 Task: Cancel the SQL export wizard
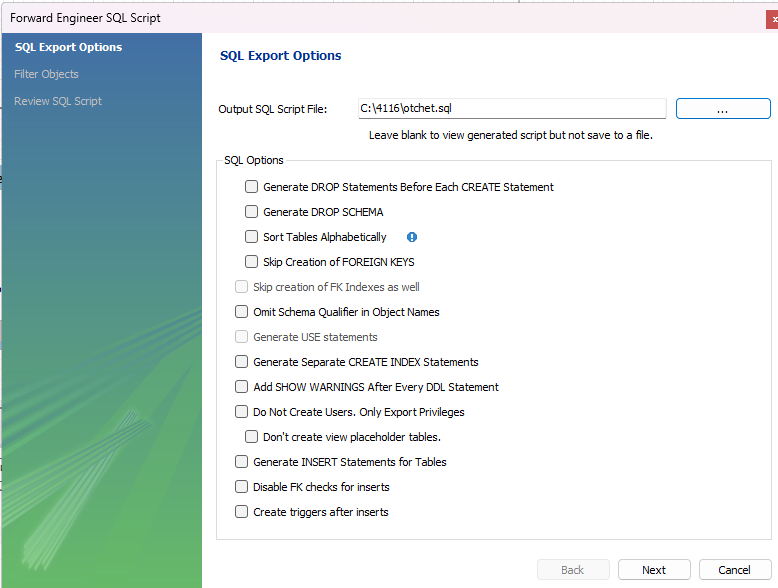[x=735, y=570]
